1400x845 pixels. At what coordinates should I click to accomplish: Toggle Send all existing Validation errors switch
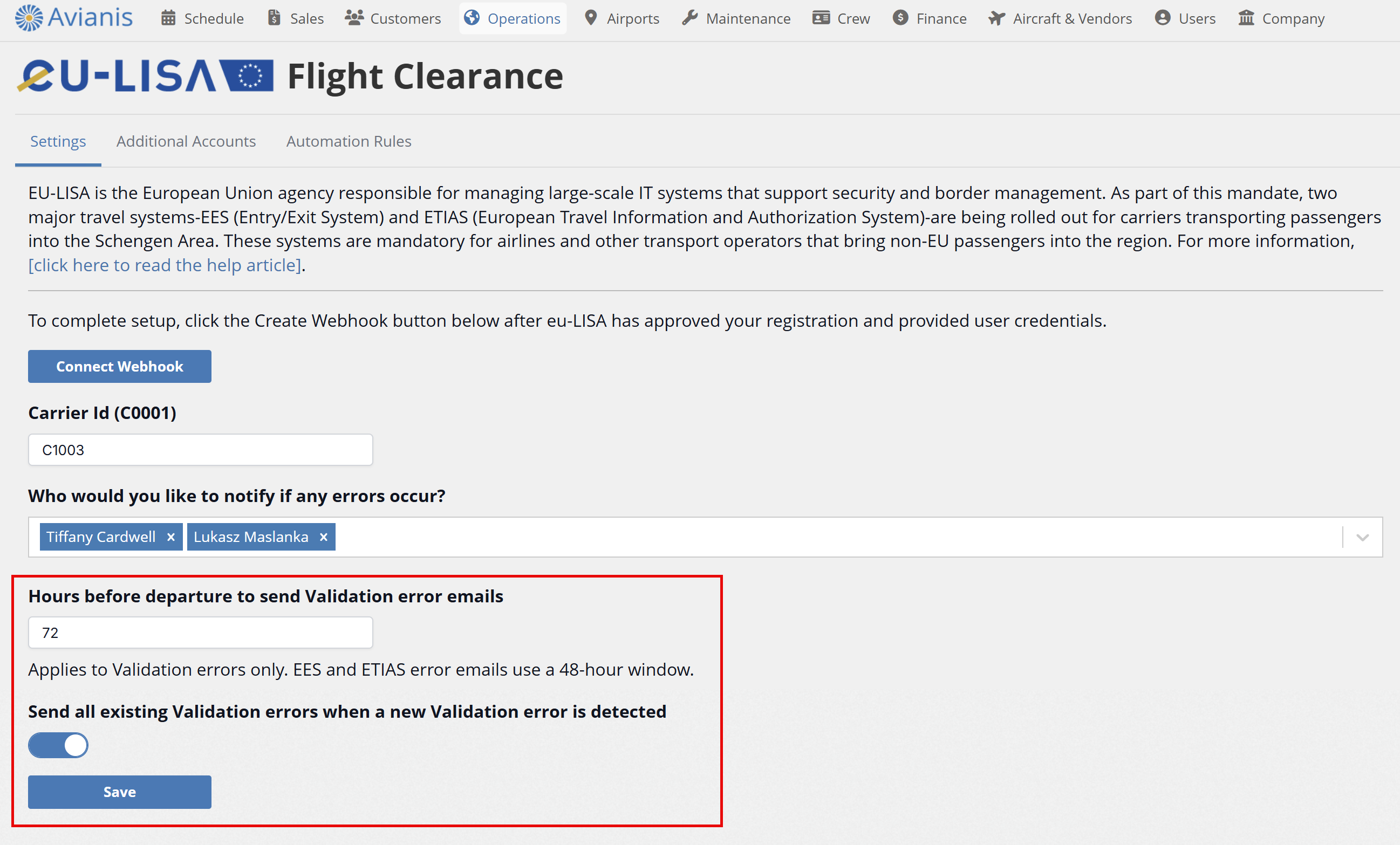pyautogui.click(x=58, y=745)
